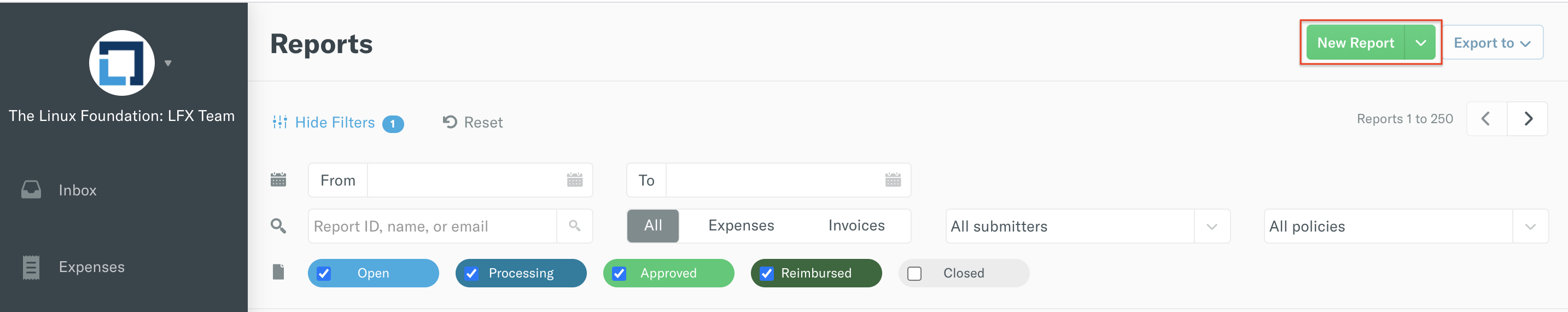Expand the New Report dropdown arrow
This screenshot has width=1568, height=312.
pyautogui.click(x=1420, y=43)
